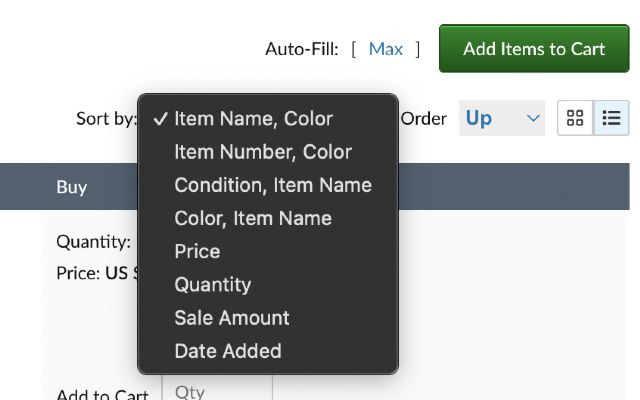Switch to grid view icon
640x400 pixels.
575,118
